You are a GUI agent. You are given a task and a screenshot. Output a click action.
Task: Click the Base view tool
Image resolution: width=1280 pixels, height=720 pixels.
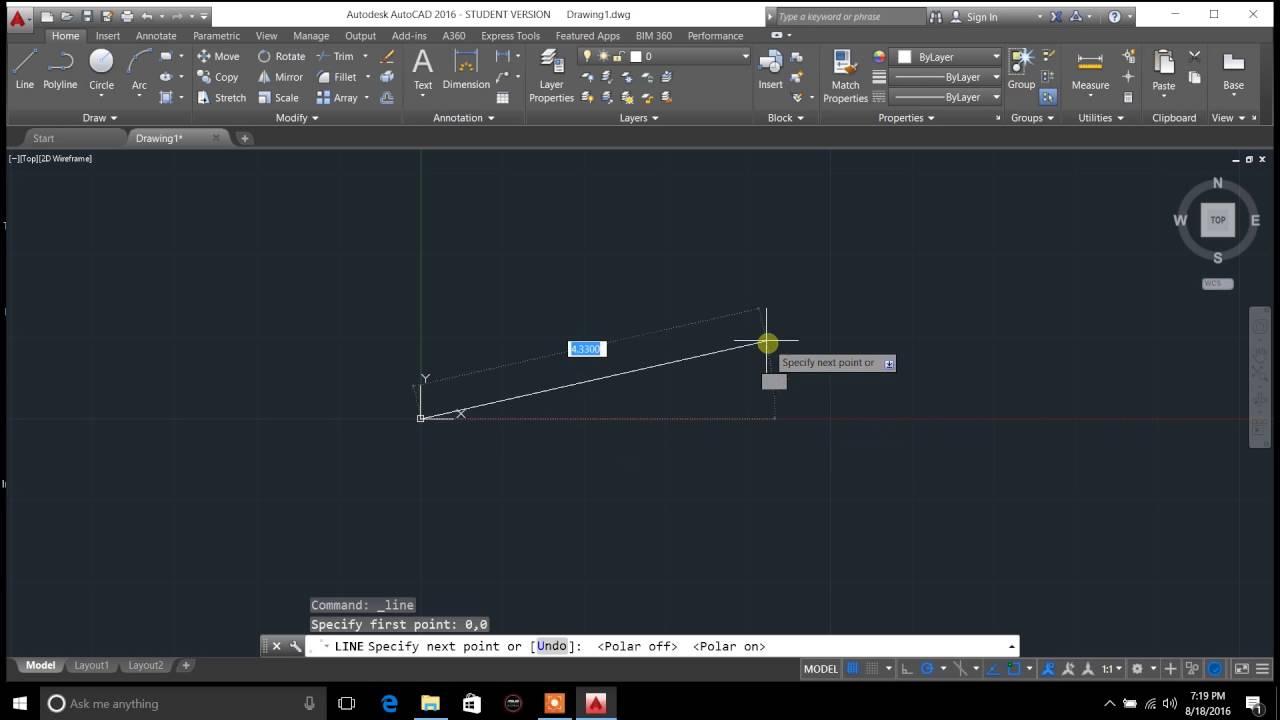[x=1233, y=70]
